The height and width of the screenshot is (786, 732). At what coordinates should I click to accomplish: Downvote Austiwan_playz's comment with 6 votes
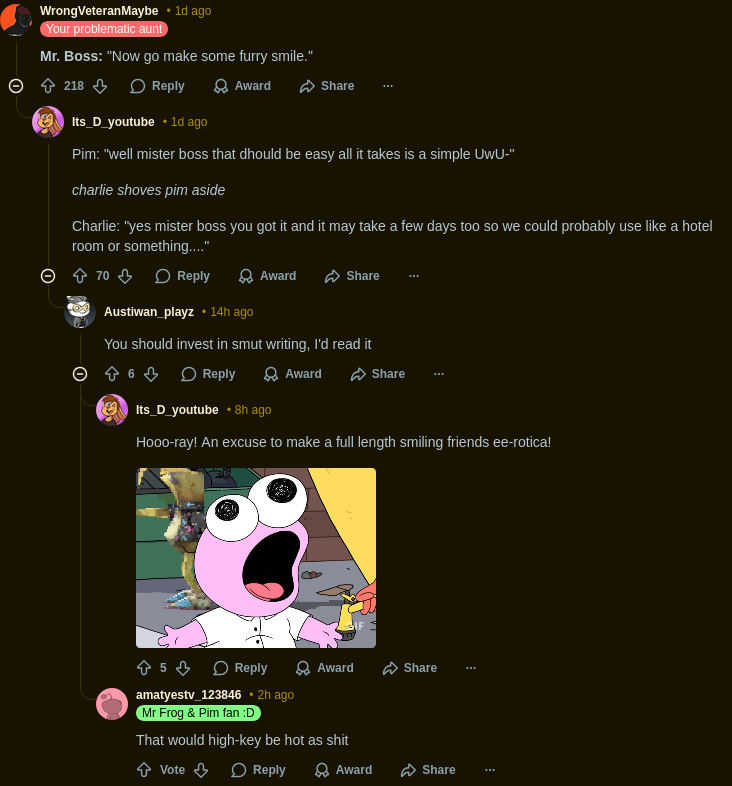click(151, 374)
